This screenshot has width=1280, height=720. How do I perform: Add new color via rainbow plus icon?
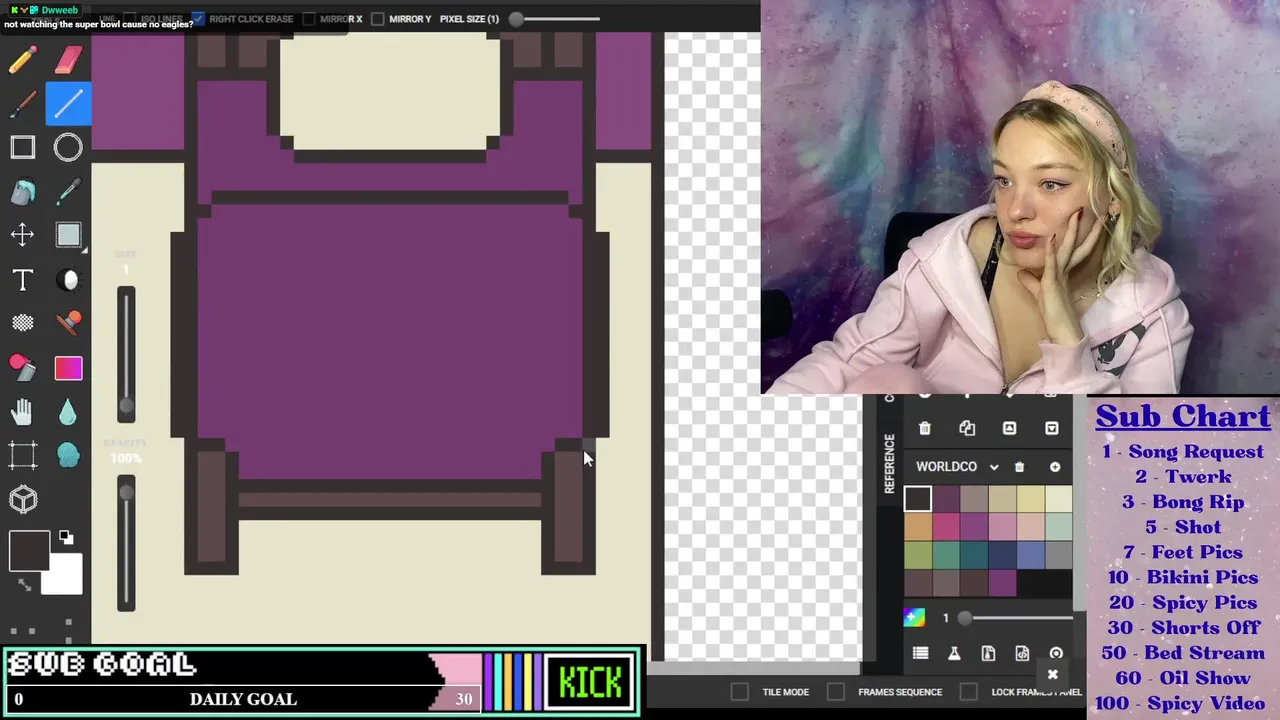coord(914,617)
